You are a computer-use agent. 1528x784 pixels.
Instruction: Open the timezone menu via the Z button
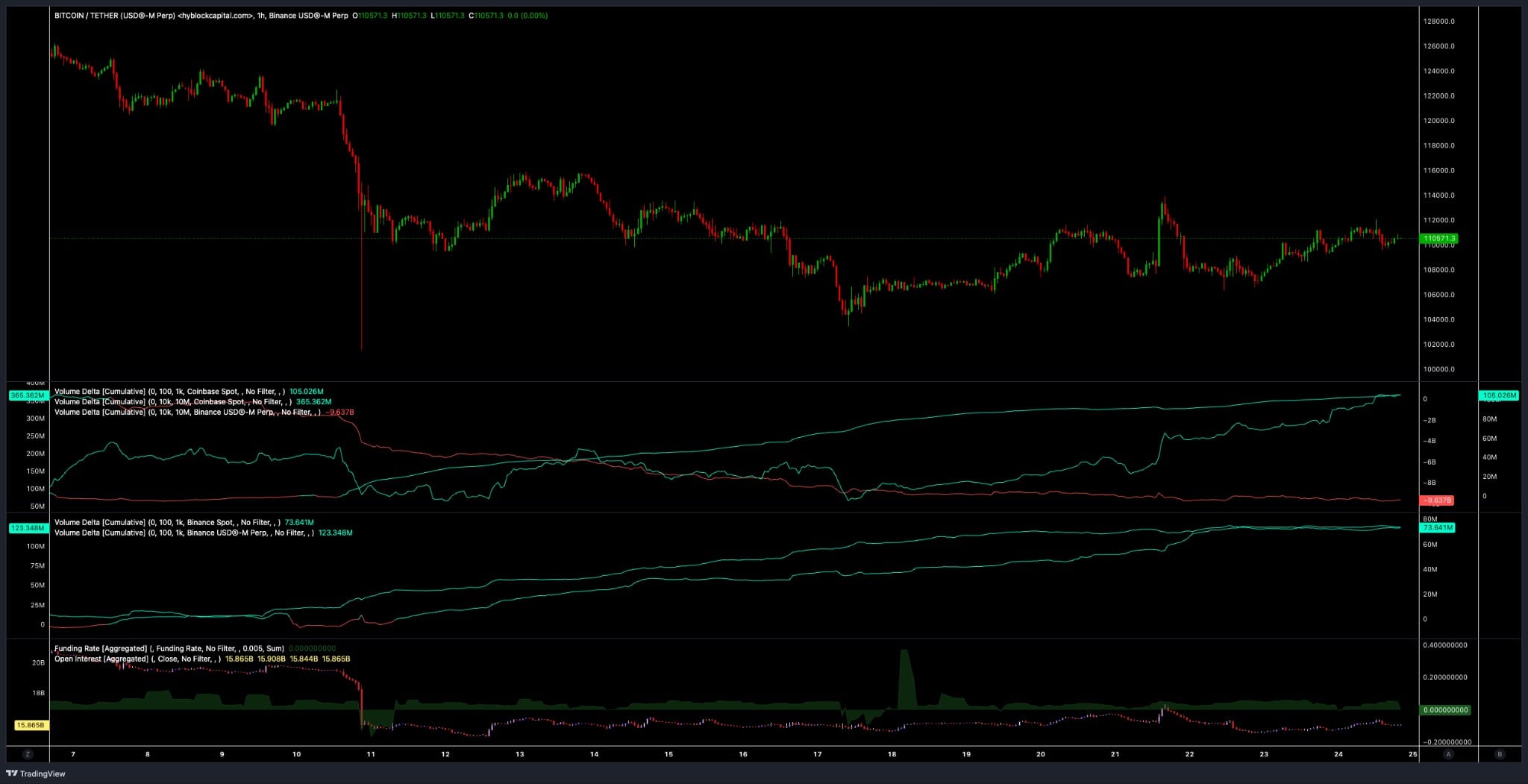27,755
